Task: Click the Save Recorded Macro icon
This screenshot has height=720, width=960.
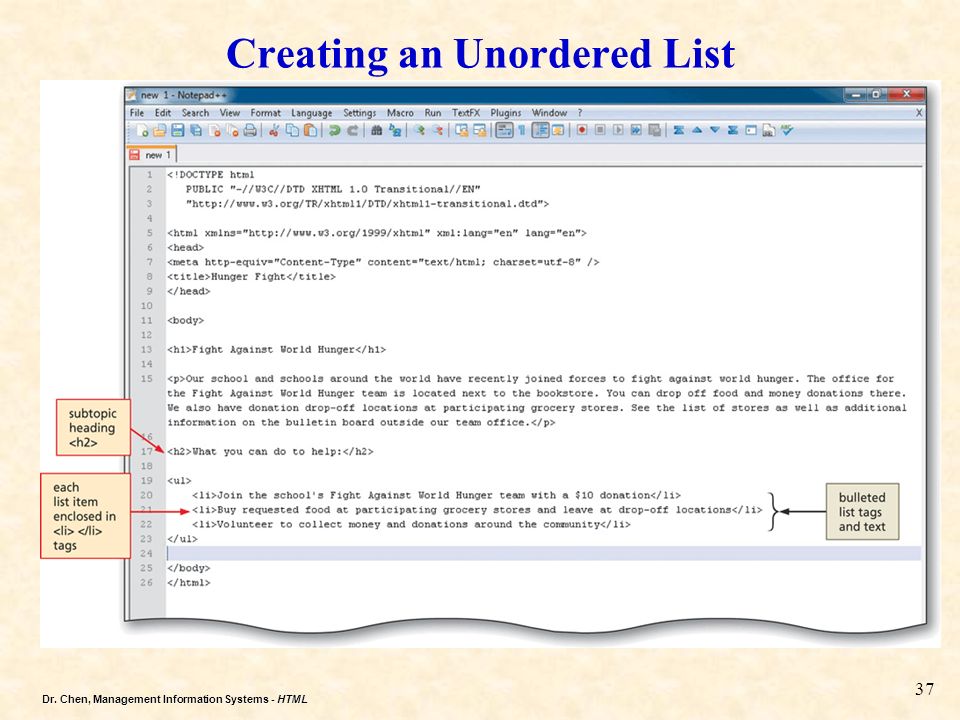Action: pyautogui.click(x=654, y=130)
